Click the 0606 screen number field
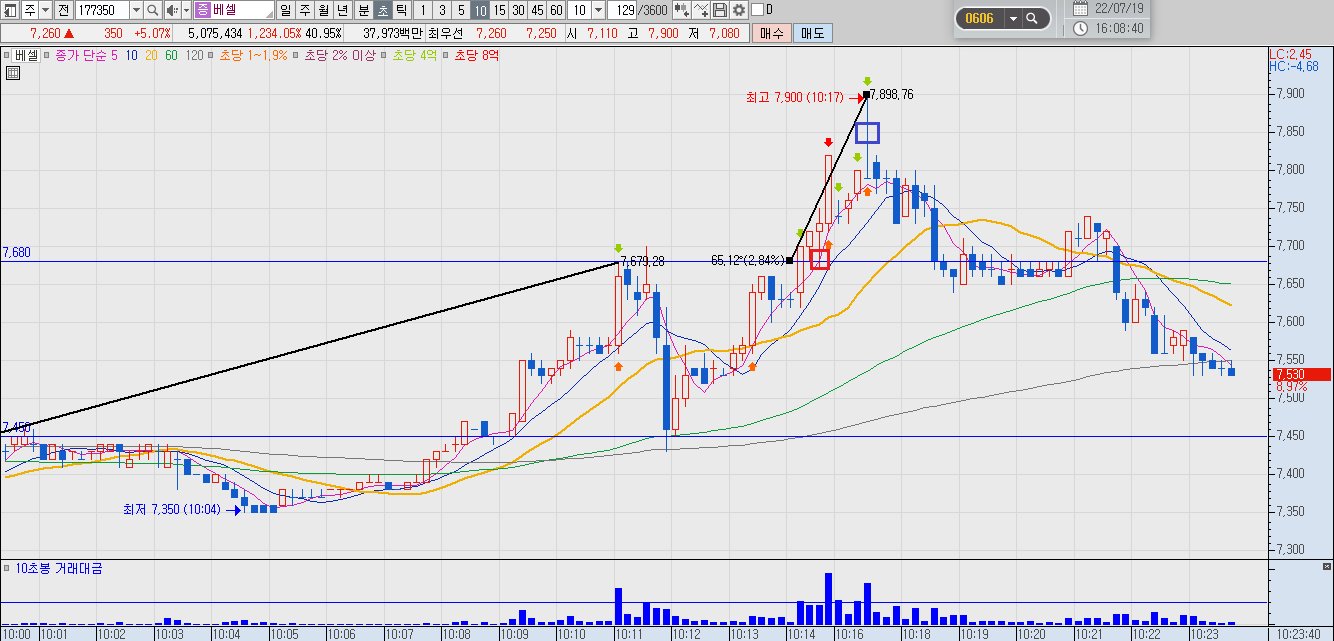This screenshot has height=641, width=1334. pyautogui.click(x=980, y=18)
